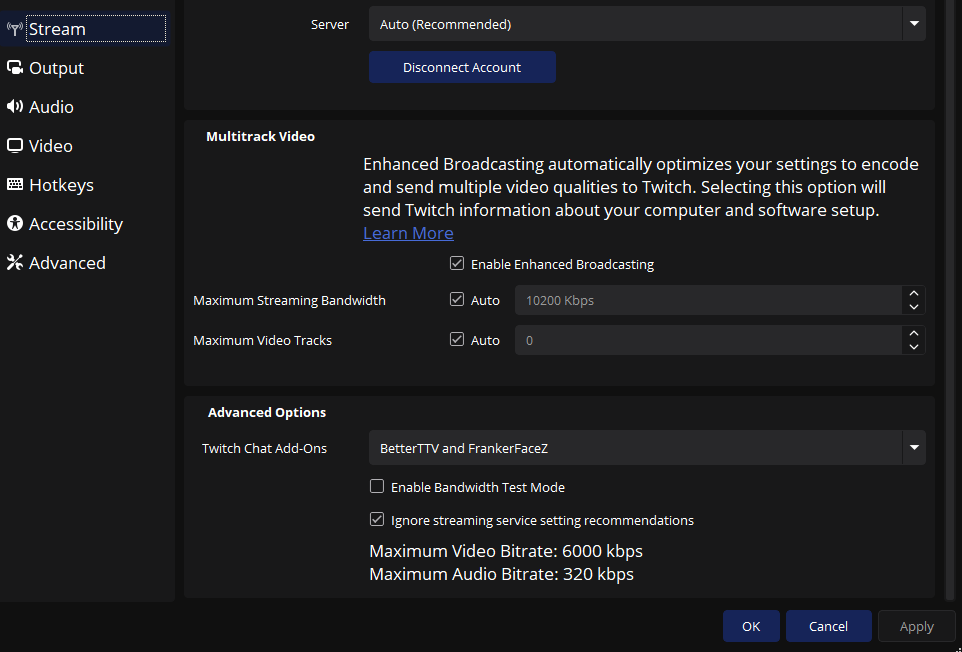Click the Server dropdown arrow
Image resolution: width=962 pixels, height=652 pixels.
click(x=914, y=24)
